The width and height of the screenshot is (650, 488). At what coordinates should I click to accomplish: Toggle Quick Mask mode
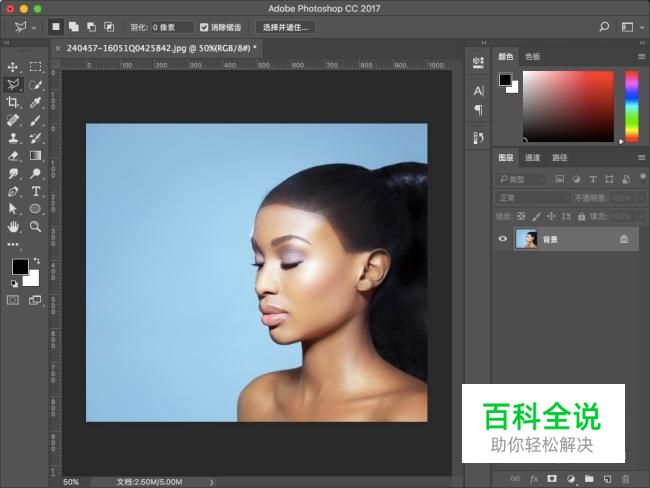tap(13, 300)
